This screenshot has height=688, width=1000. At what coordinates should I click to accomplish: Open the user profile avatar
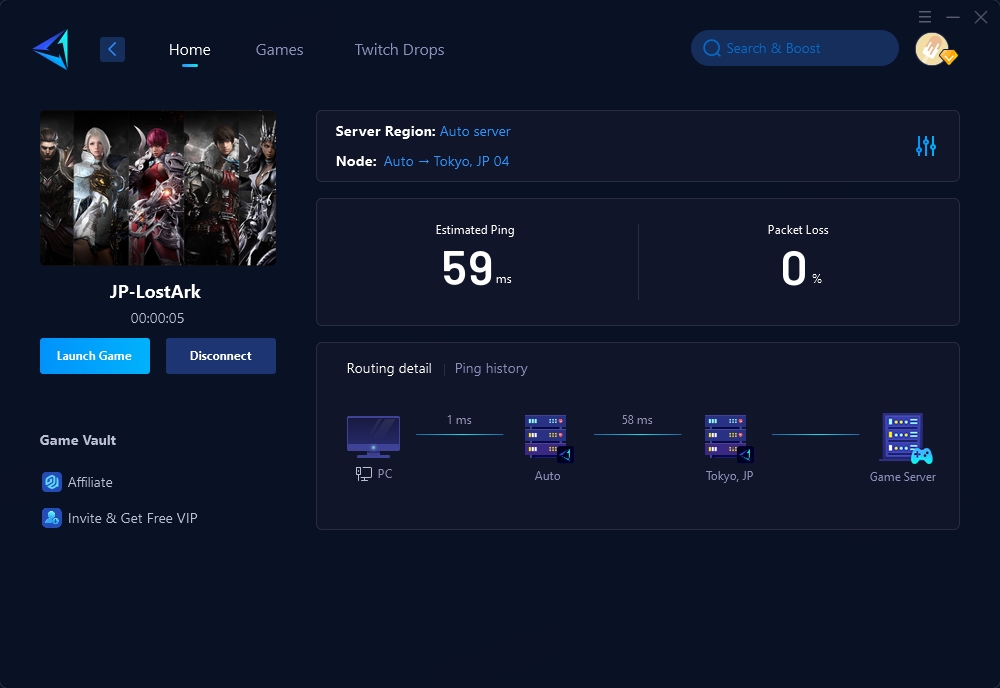tap(933, 49)
